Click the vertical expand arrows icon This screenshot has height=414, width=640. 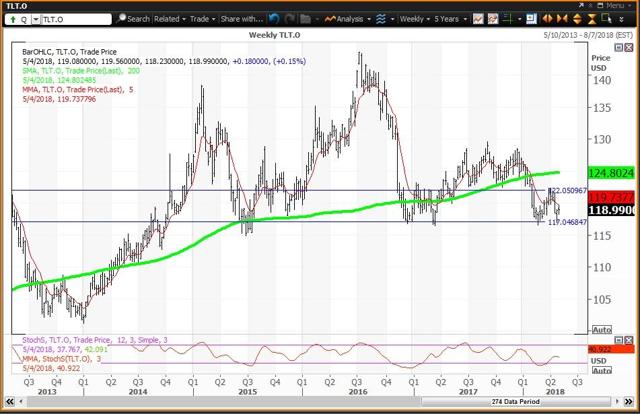577,19
